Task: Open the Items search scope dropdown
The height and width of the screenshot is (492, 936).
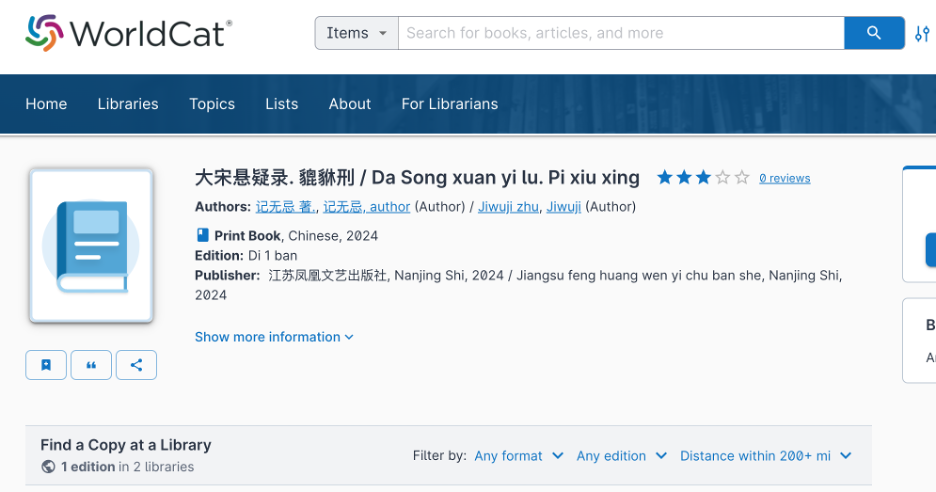Action: tap(356, 33)
